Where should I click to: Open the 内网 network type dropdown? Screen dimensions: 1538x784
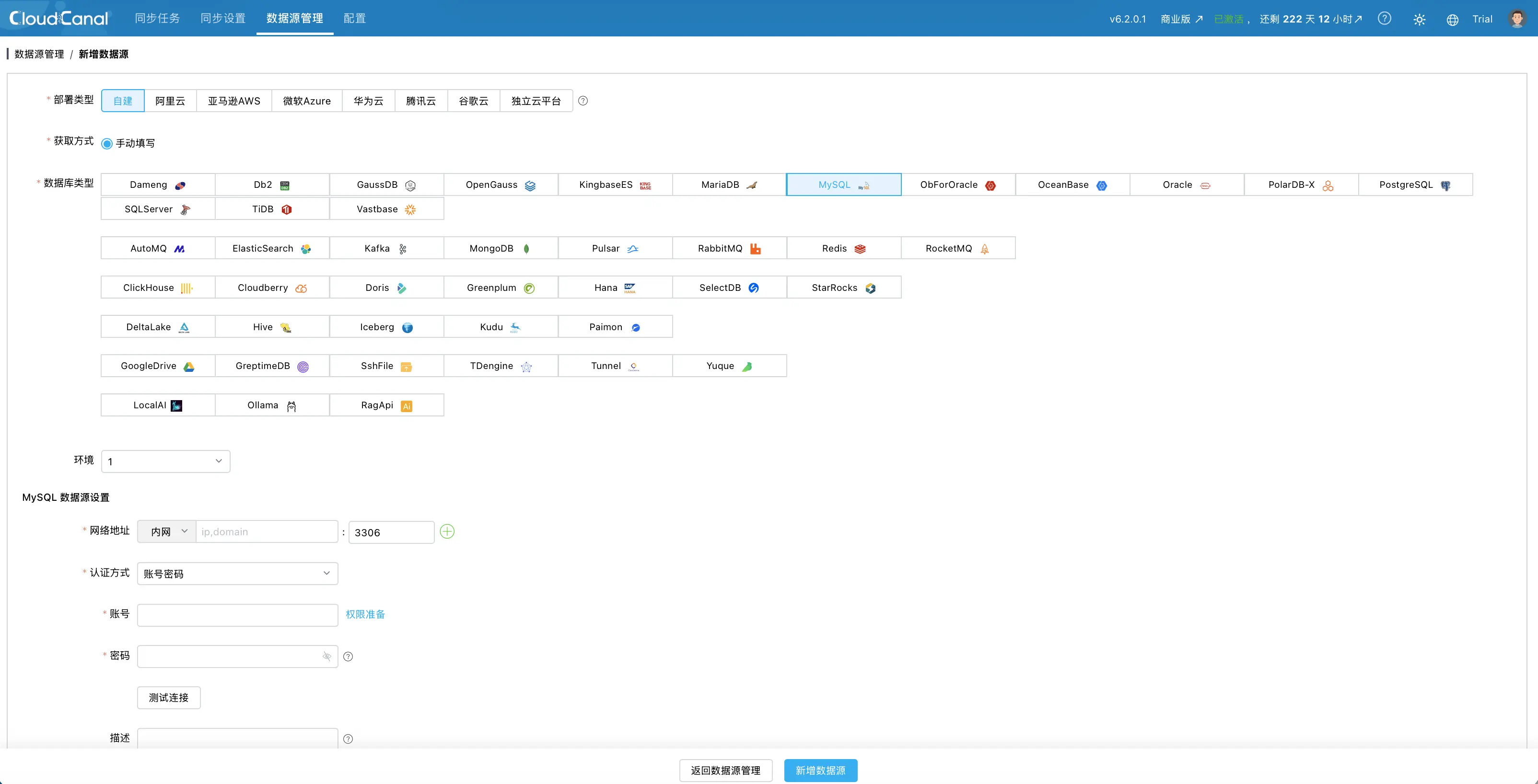pyautogui.click(x=166, y=531)
